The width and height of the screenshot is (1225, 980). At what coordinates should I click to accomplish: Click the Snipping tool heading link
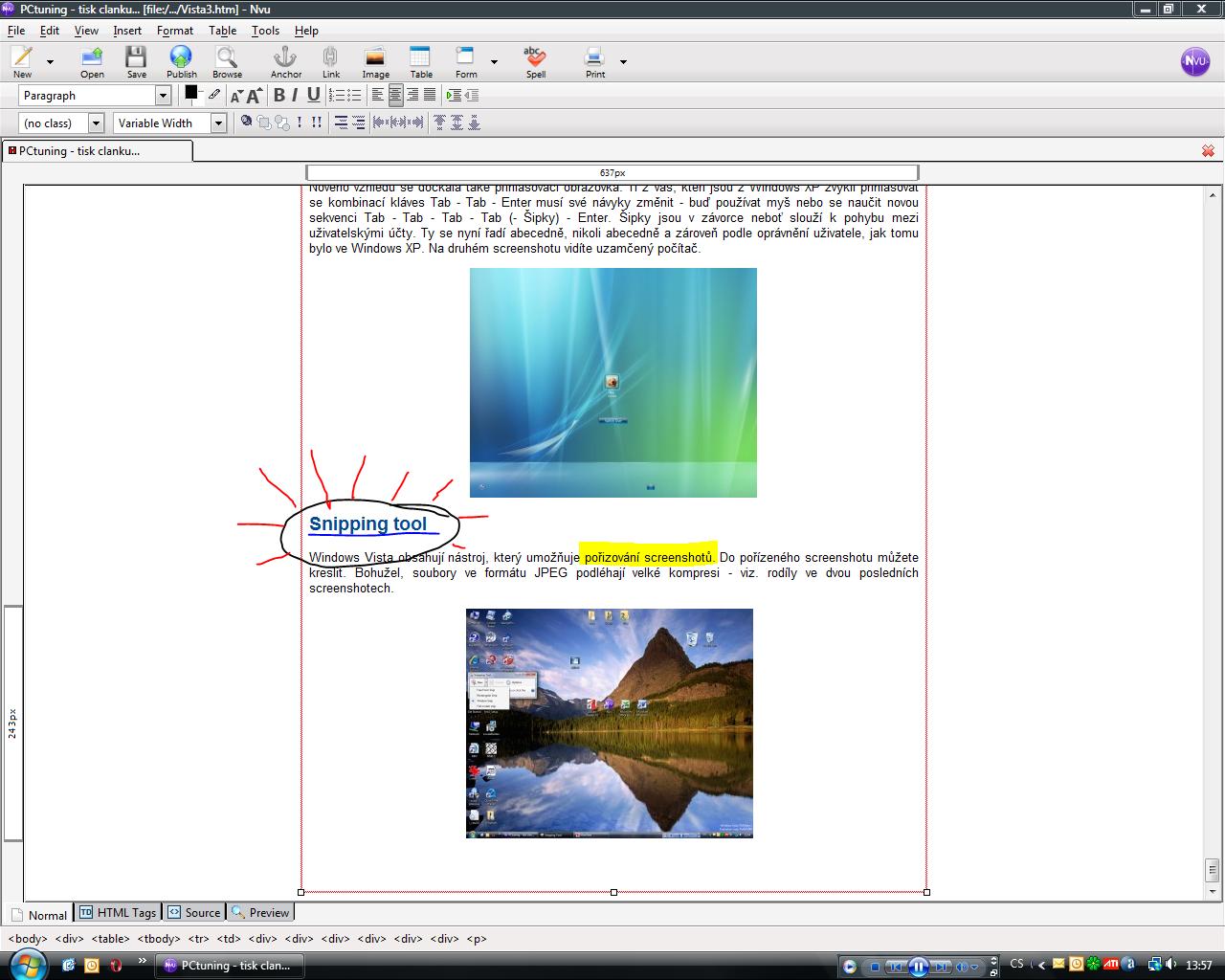[x=367, y=523]
